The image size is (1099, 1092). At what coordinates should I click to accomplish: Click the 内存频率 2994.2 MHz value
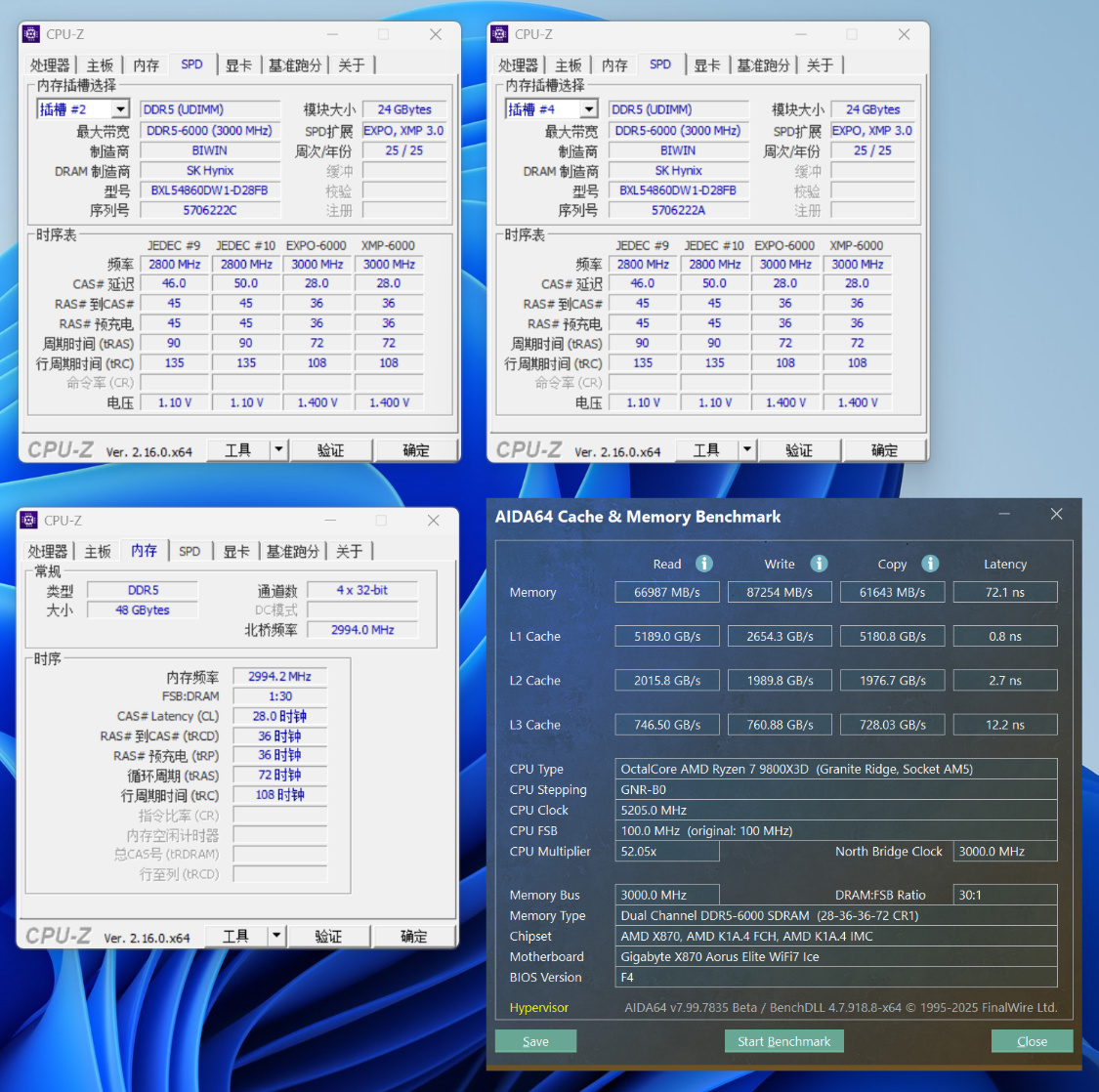pyautogui.click(x=279, y=676)
